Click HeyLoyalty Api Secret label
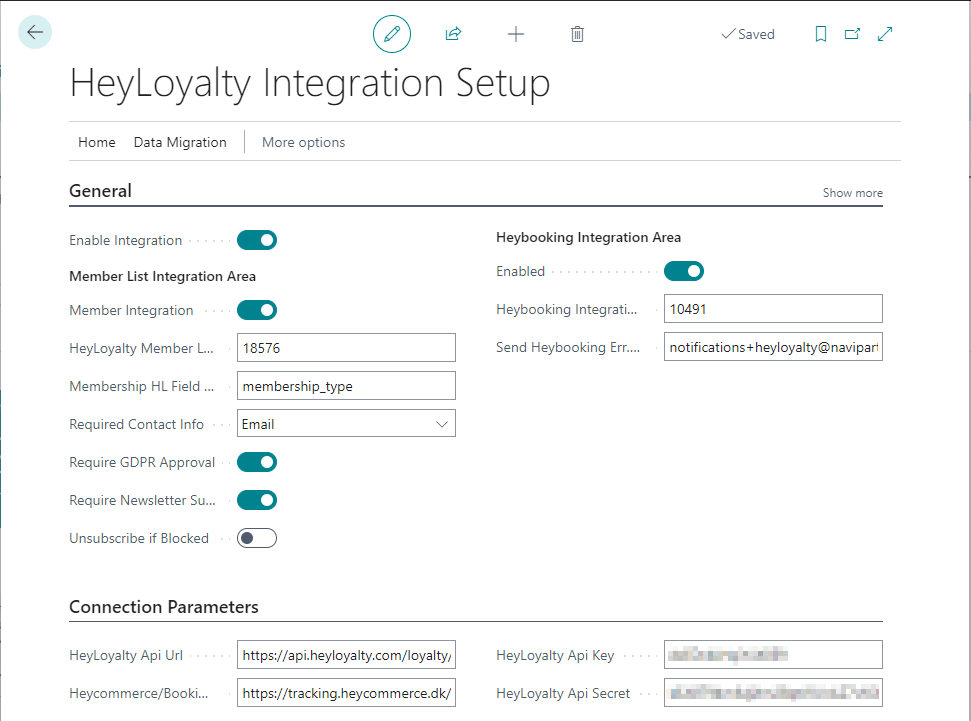 (x=563, y=693)
